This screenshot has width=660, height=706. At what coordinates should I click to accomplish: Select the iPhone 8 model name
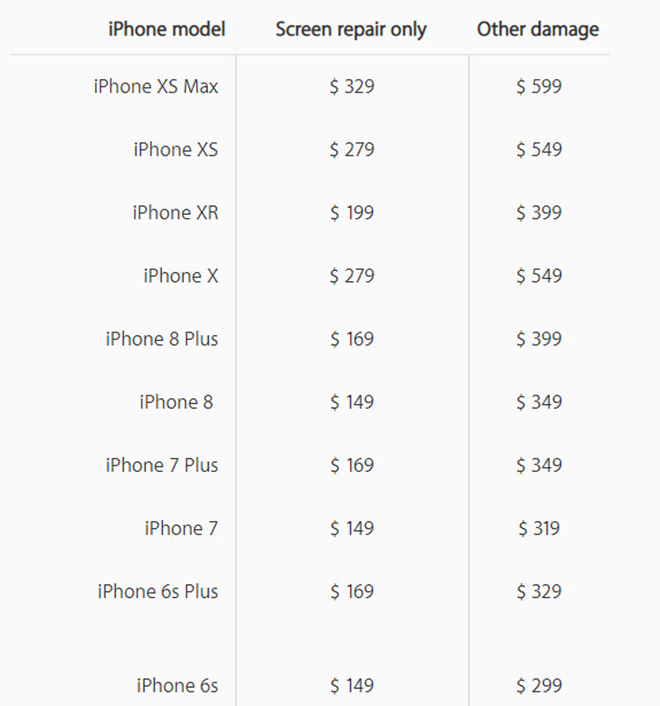[176, 402]
